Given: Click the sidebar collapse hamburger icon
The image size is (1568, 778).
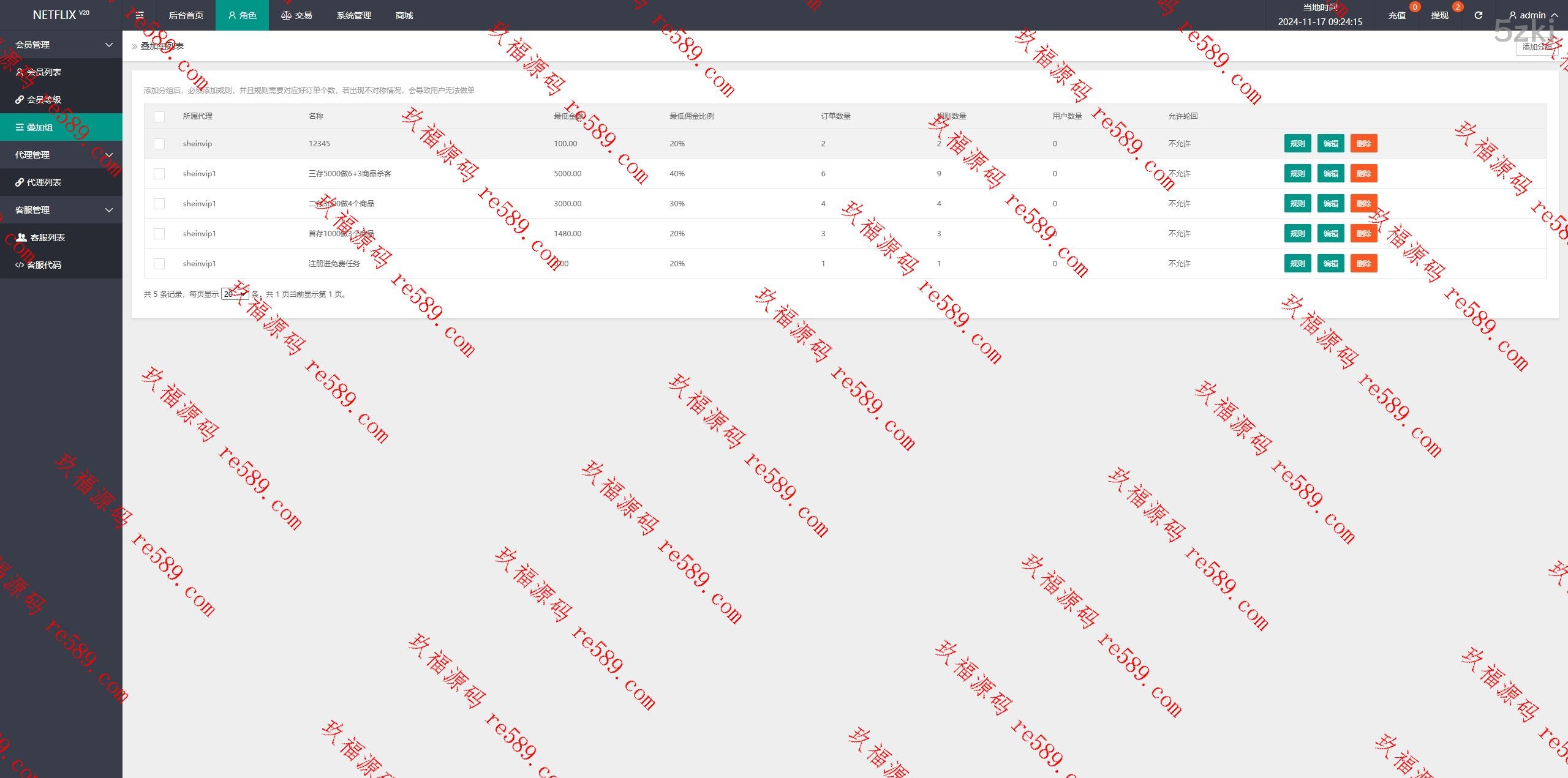Looking at the screenshot, I should pos(140,15).
